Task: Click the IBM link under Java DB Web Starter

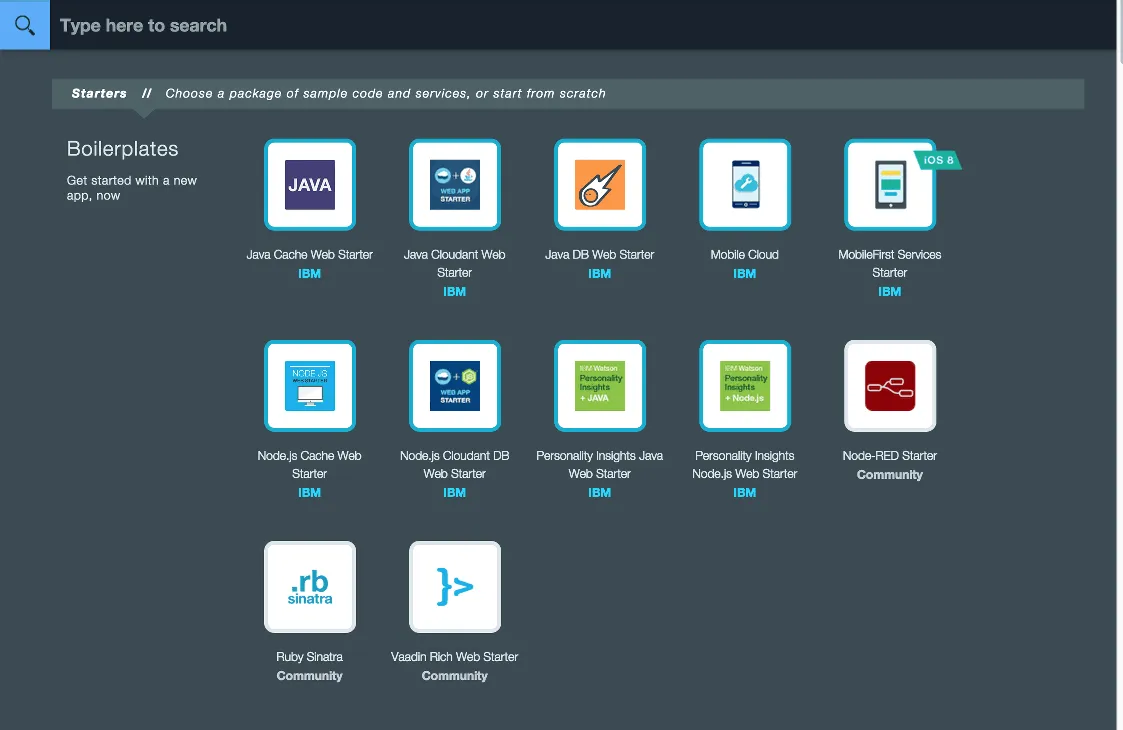Action: point(599,273)
